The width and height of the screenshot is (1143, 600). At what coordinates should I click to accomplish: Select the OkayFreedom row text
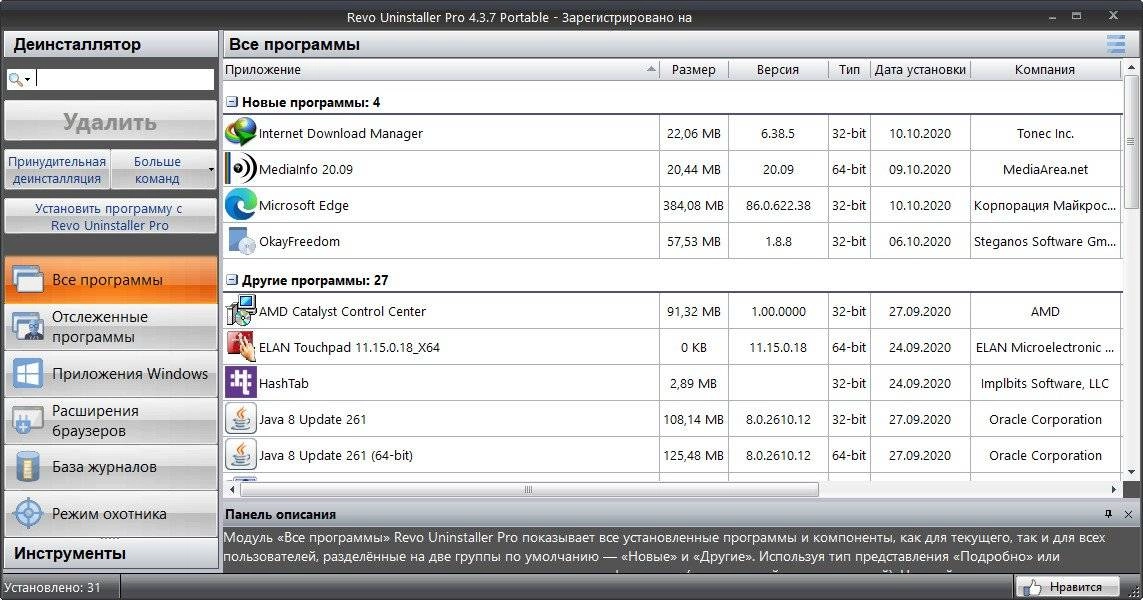pyautogui.click(x=299, y=241)
